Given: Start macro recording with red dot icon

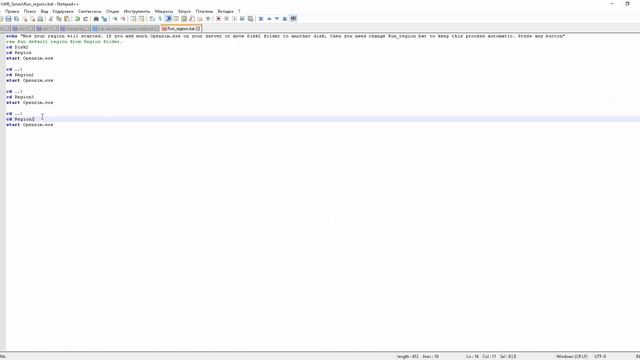Looking at the screenshot, I should (x=218, y=19).
